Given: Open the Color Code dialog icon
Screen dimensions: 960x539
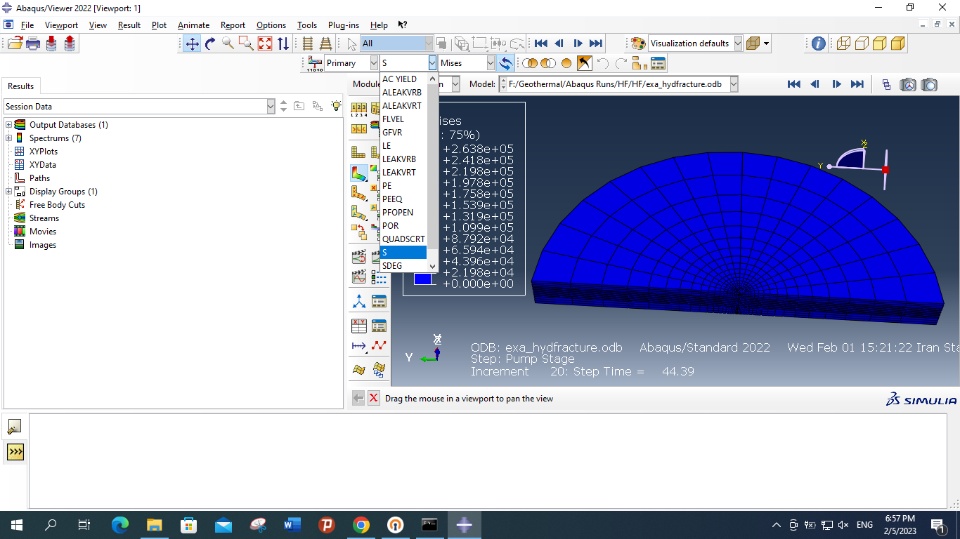Looking at the screenshot, I should (x=637, y=44).
